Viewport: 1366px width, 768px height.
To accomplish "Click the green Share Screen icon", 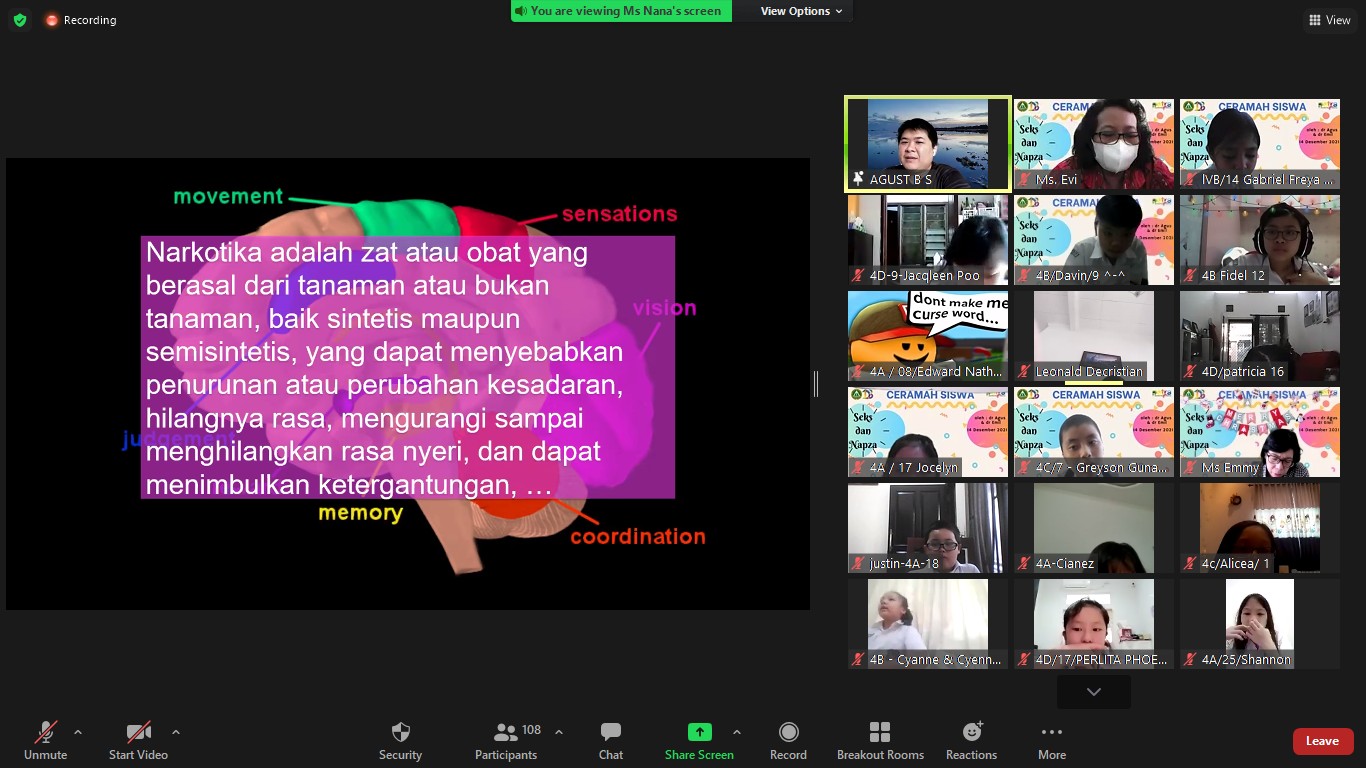I will coord(699,732).
